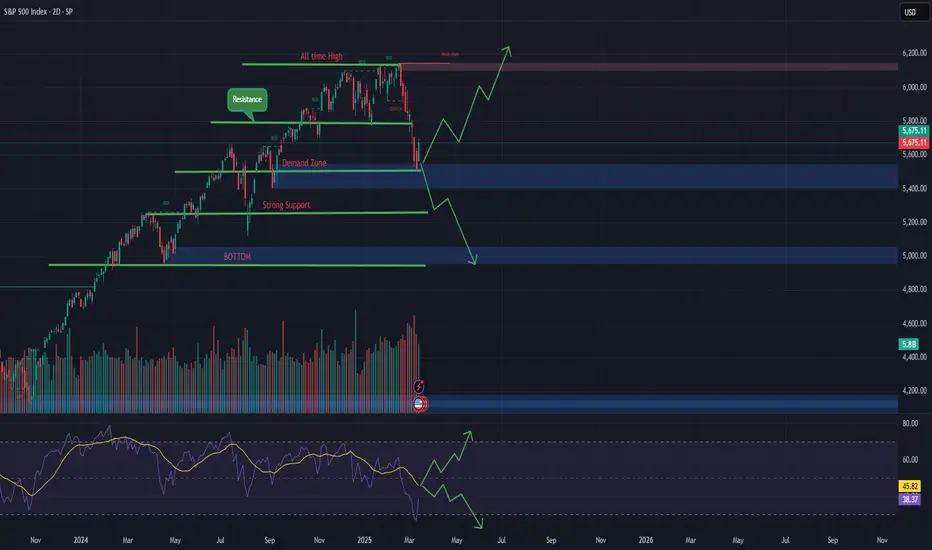
Task: Click the 4,400.00 price axis label
Action: [x=914, y=357]
